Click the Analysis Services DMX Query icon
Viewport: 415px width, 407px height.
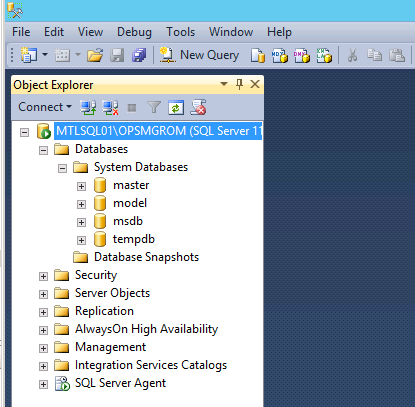point(302,55)
